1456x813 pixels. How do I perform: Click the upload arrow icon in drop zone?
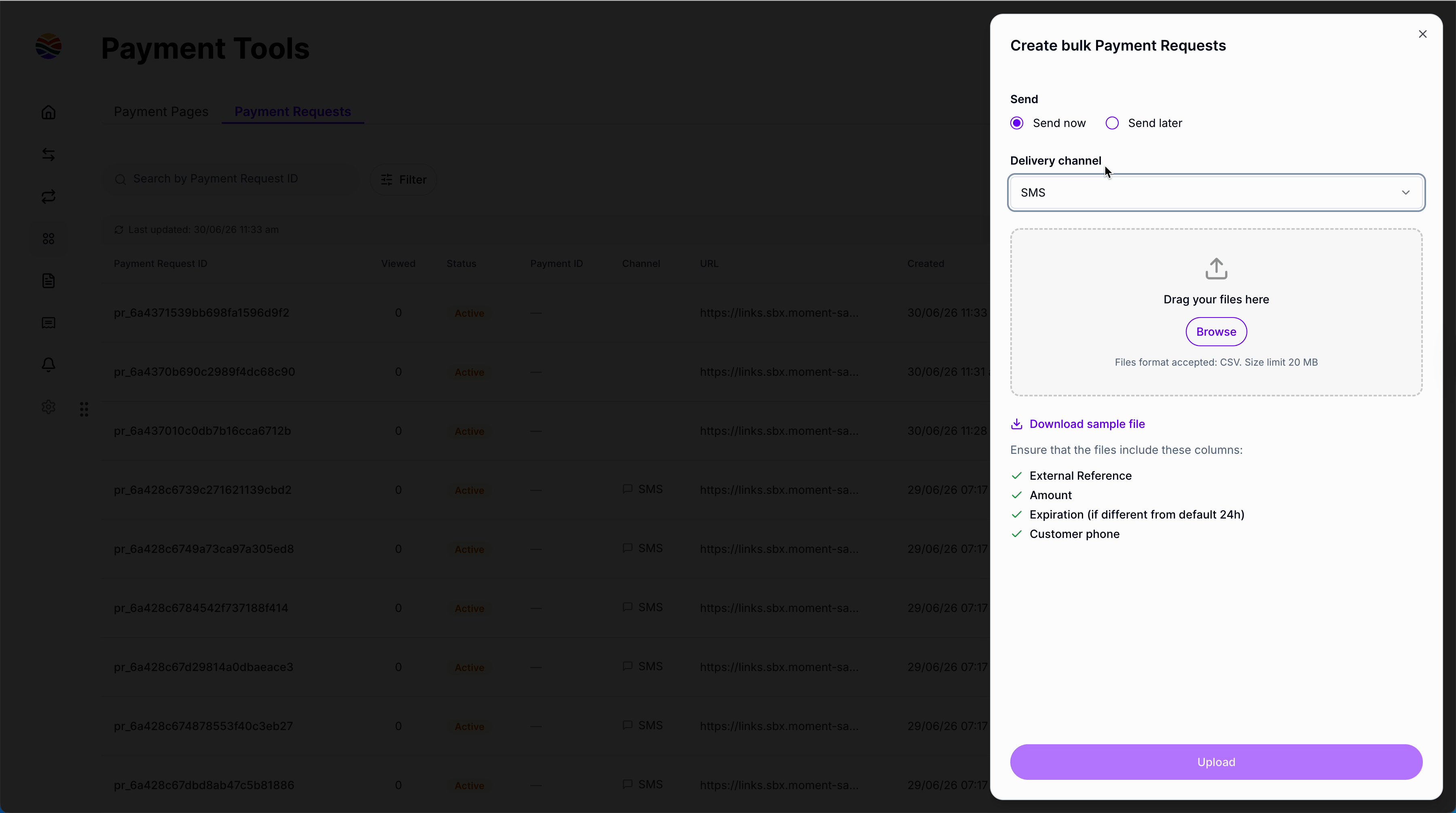point(1216,269)
